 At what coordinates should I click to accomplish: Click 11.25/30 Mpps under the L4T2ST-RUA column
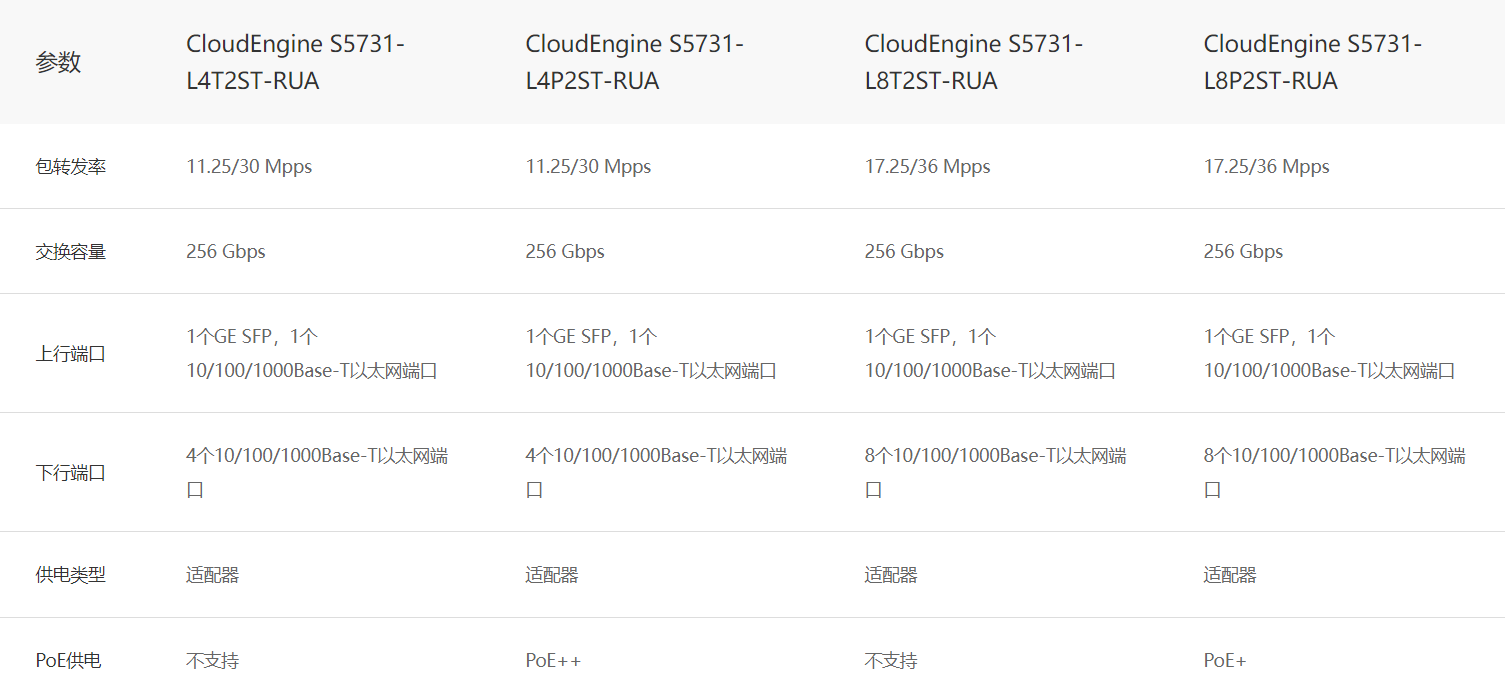click(x=249, y=167)
